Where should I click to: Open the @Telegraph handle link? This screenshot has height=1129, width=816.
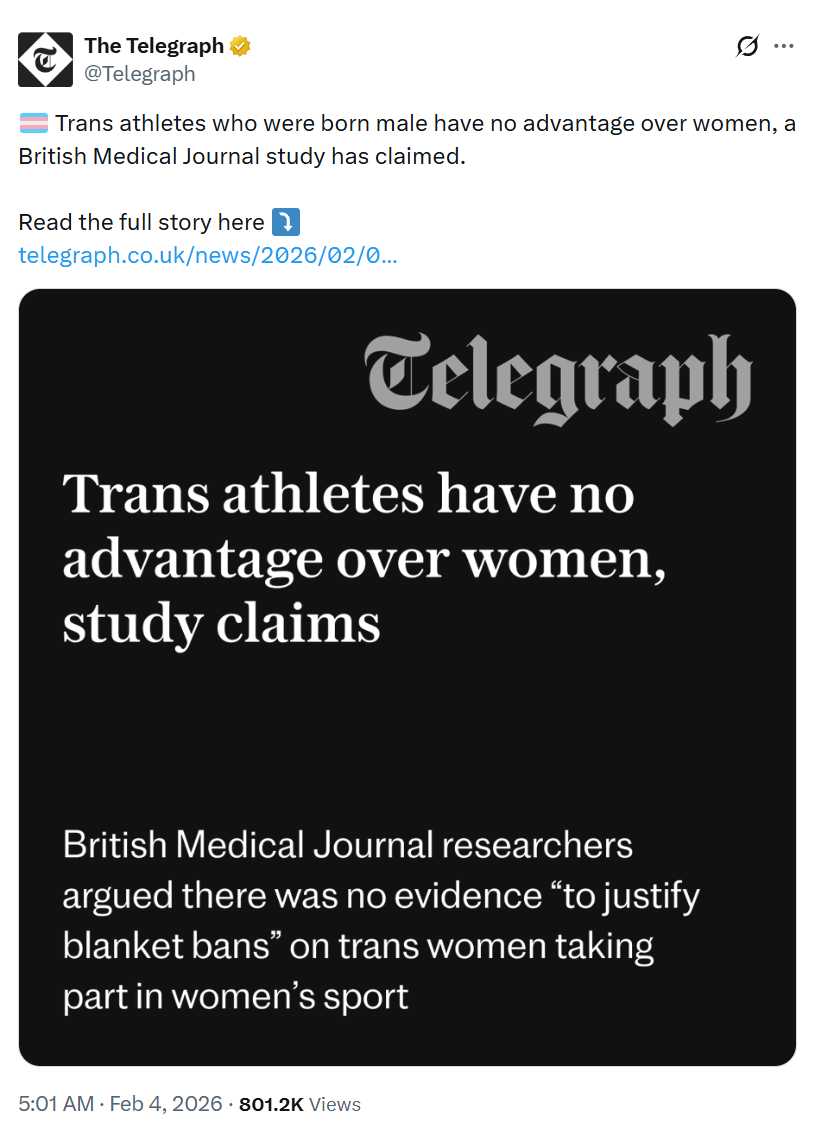(x=139, y=74)
